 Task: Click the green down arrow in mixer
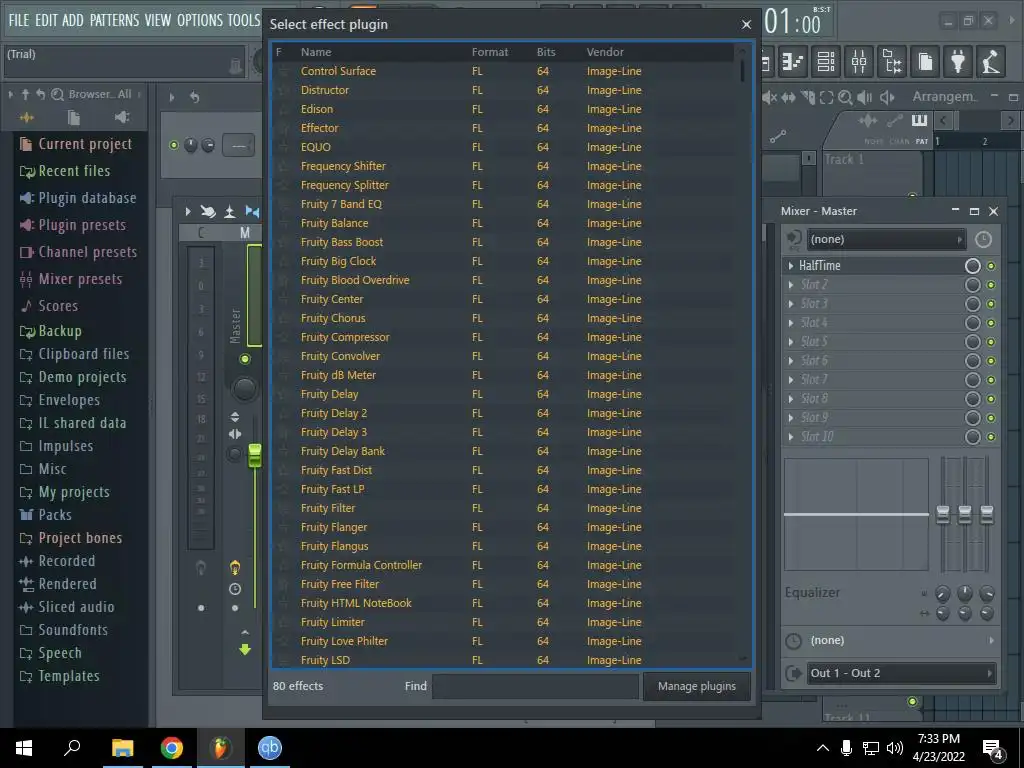[x=245, y=649]
